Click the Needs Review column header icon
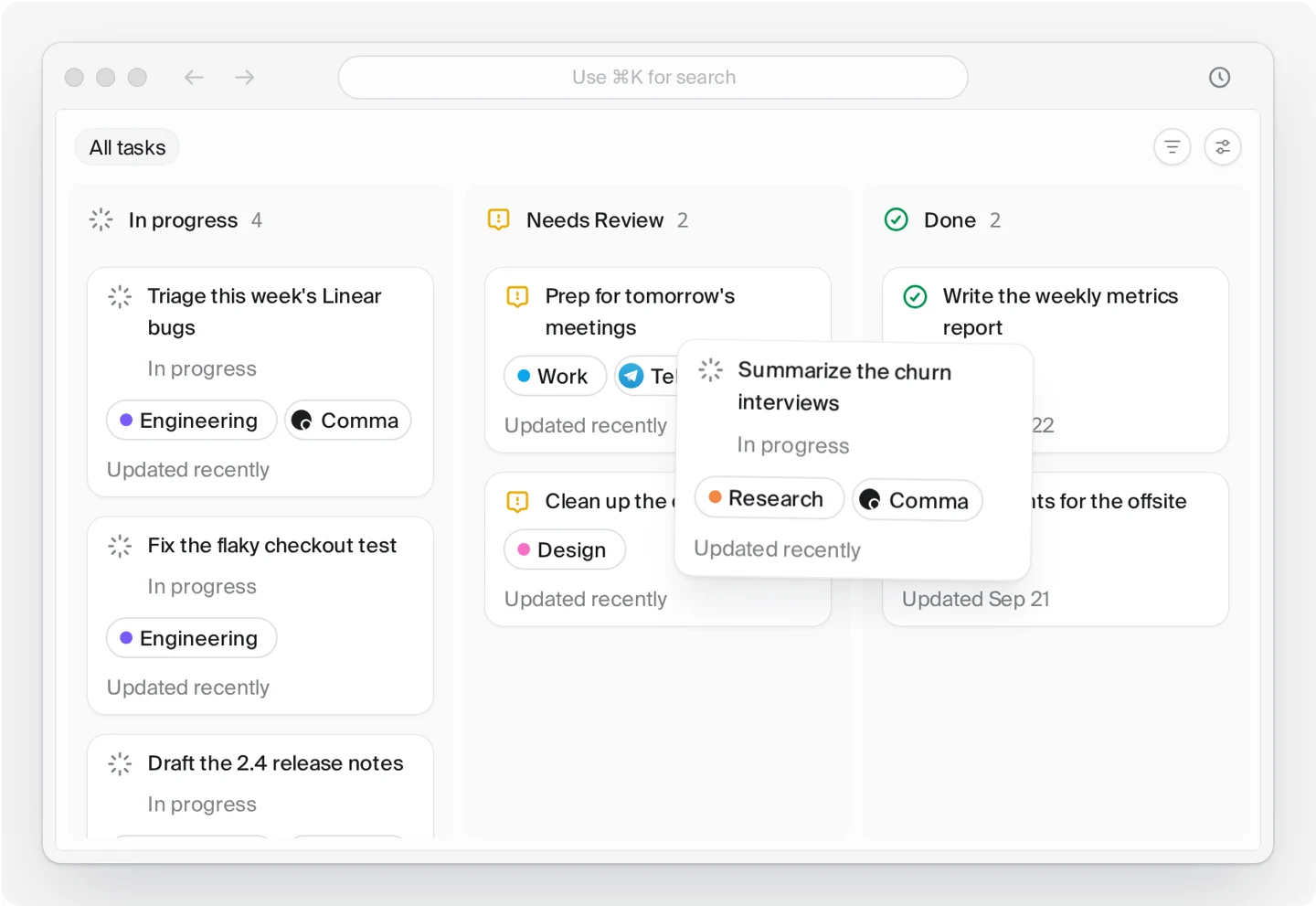1316x906 pixels. click(x=498, y=219)
